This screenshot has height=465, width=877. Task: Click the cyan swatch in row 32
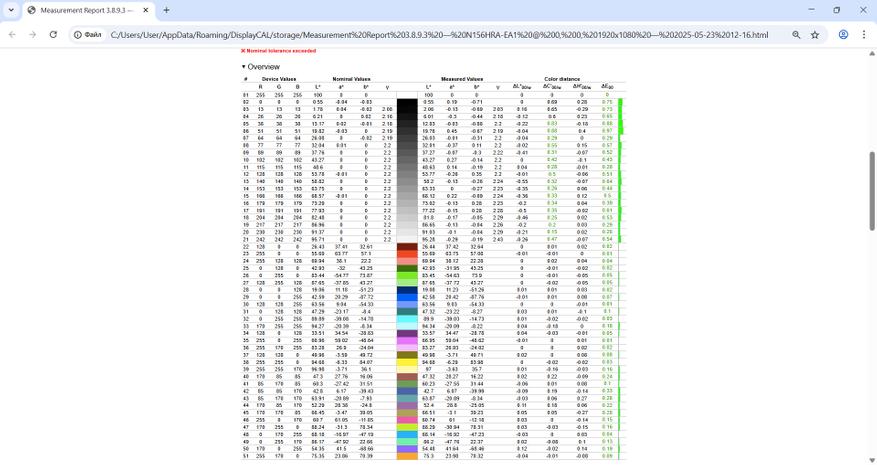407,319
